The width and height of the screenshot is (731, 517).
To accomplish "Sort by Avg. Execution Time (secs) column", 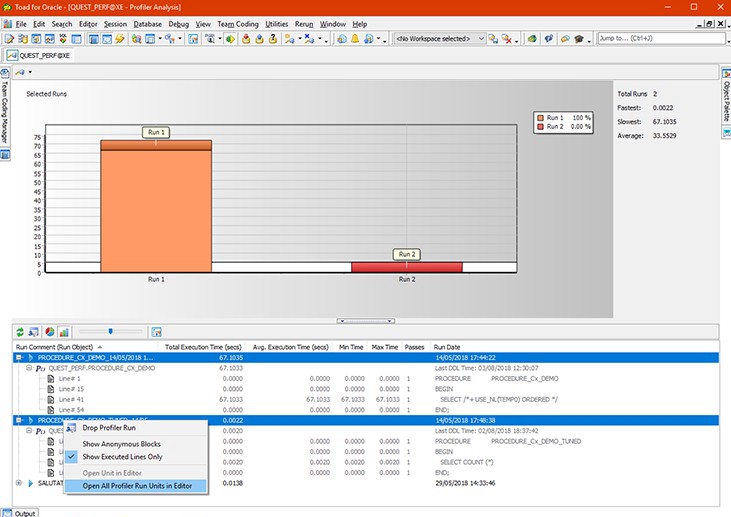I will [x=290, y=347].
